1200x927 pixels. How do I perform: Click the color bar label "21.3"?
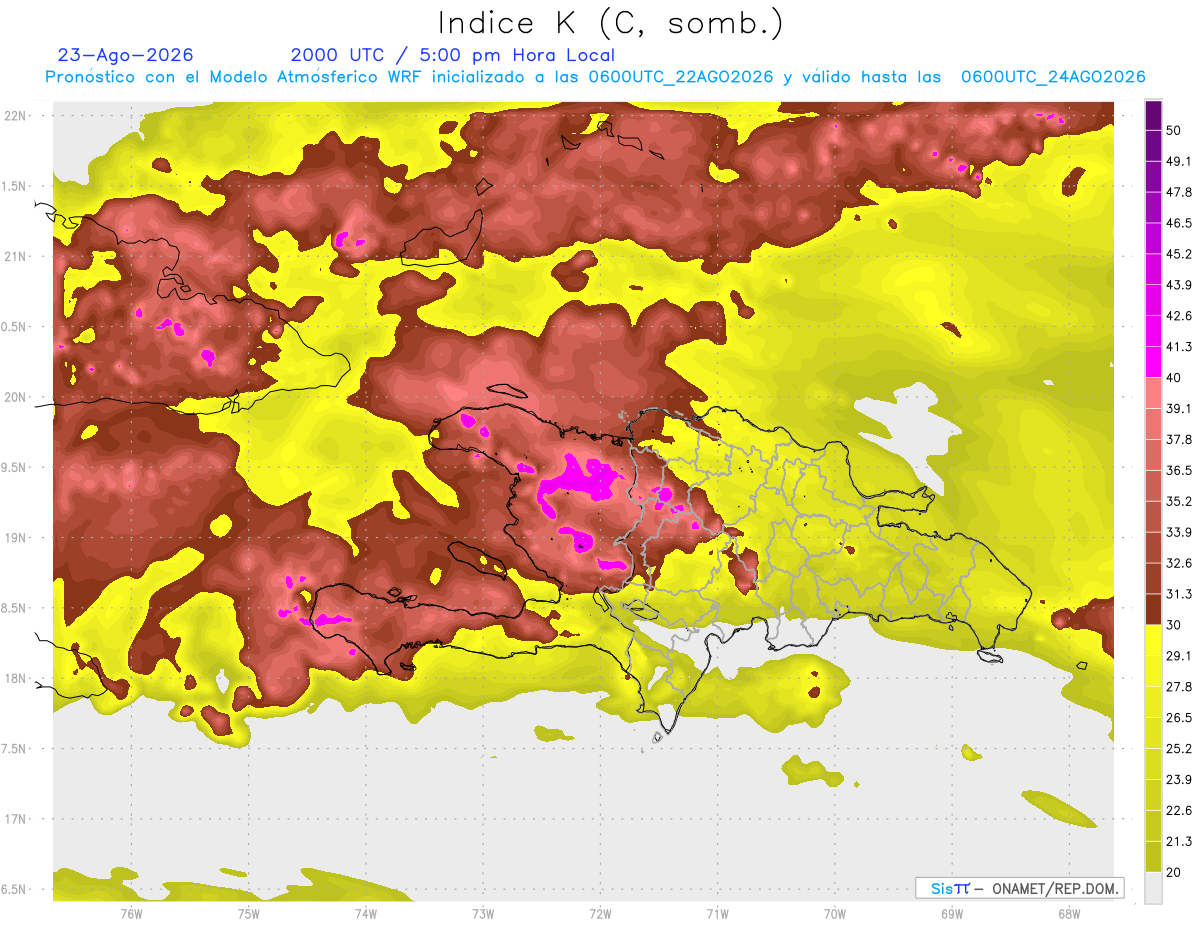click(1179, 841)
